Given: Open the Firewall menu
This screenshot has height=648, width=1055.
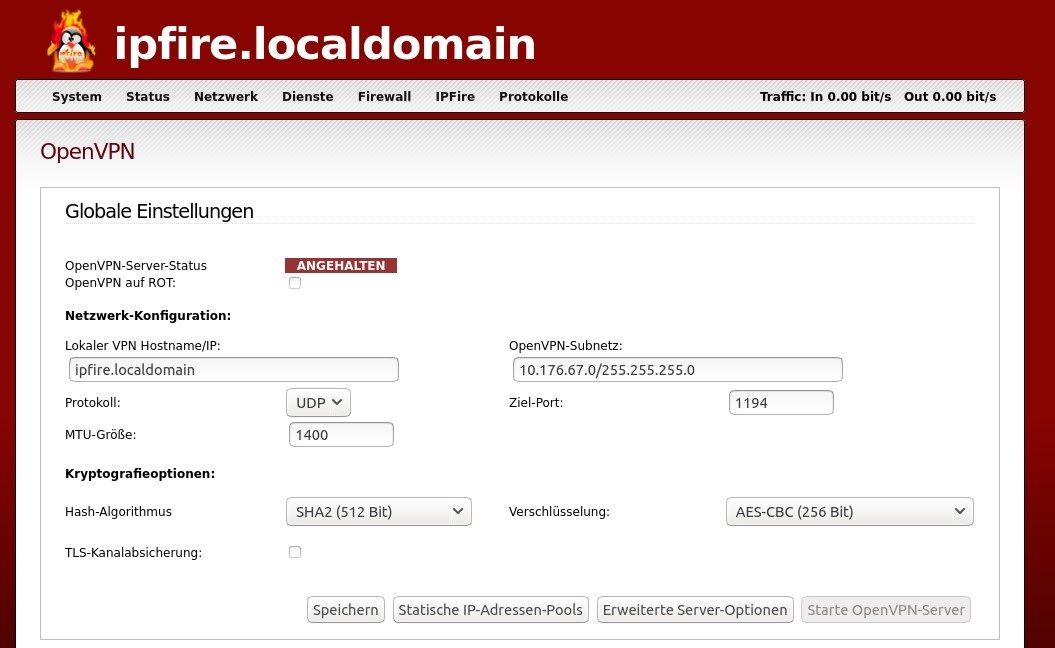Looking at the screenshot, I should [x=384, y=96].
